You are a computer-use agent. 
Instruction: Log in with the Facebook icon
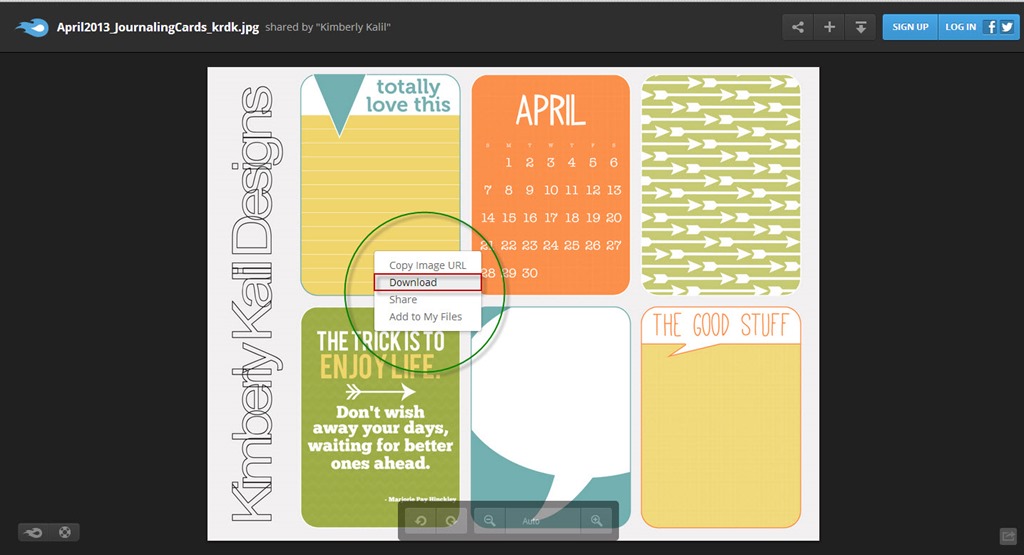[x=991, y=27]
